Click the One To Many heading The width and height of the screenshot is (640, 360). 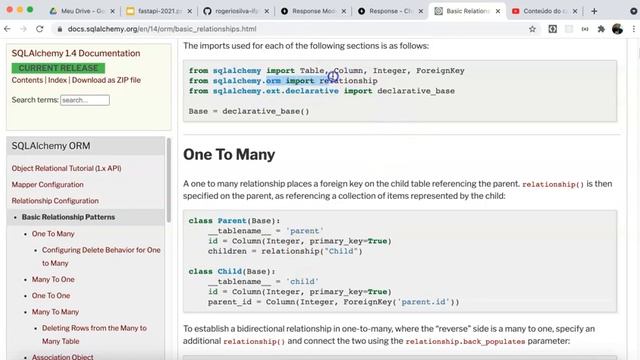tap(229, 155)
